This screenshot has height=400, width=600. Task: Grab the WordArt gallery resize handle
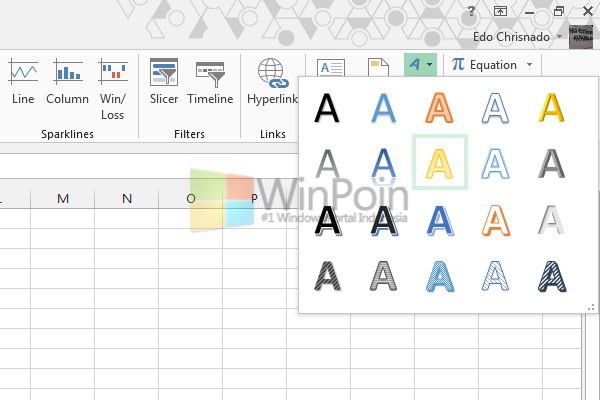pos(591,307)
